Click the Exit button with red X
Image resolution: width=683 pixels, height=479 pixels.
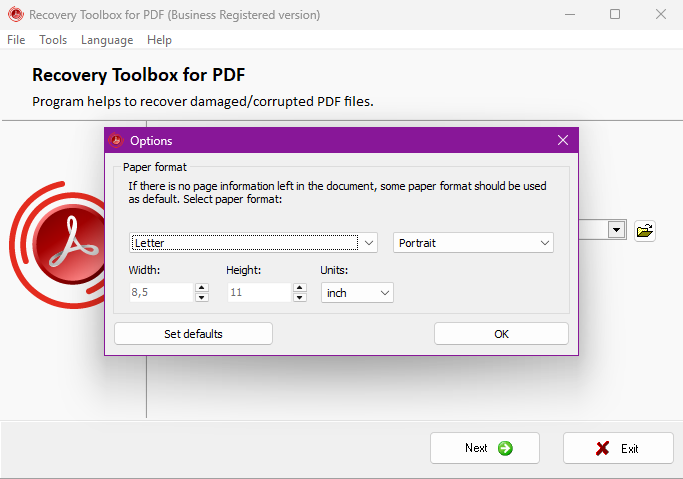pyautogui.click(x=618, y=448)
